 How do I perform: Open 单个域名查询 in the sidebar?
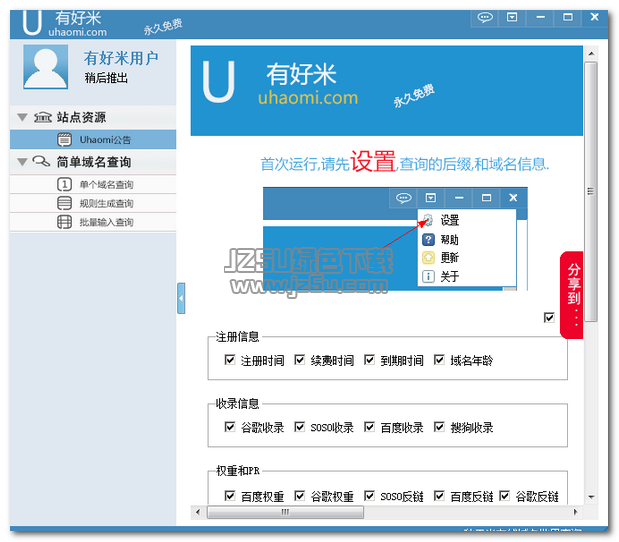coord(93,184)
